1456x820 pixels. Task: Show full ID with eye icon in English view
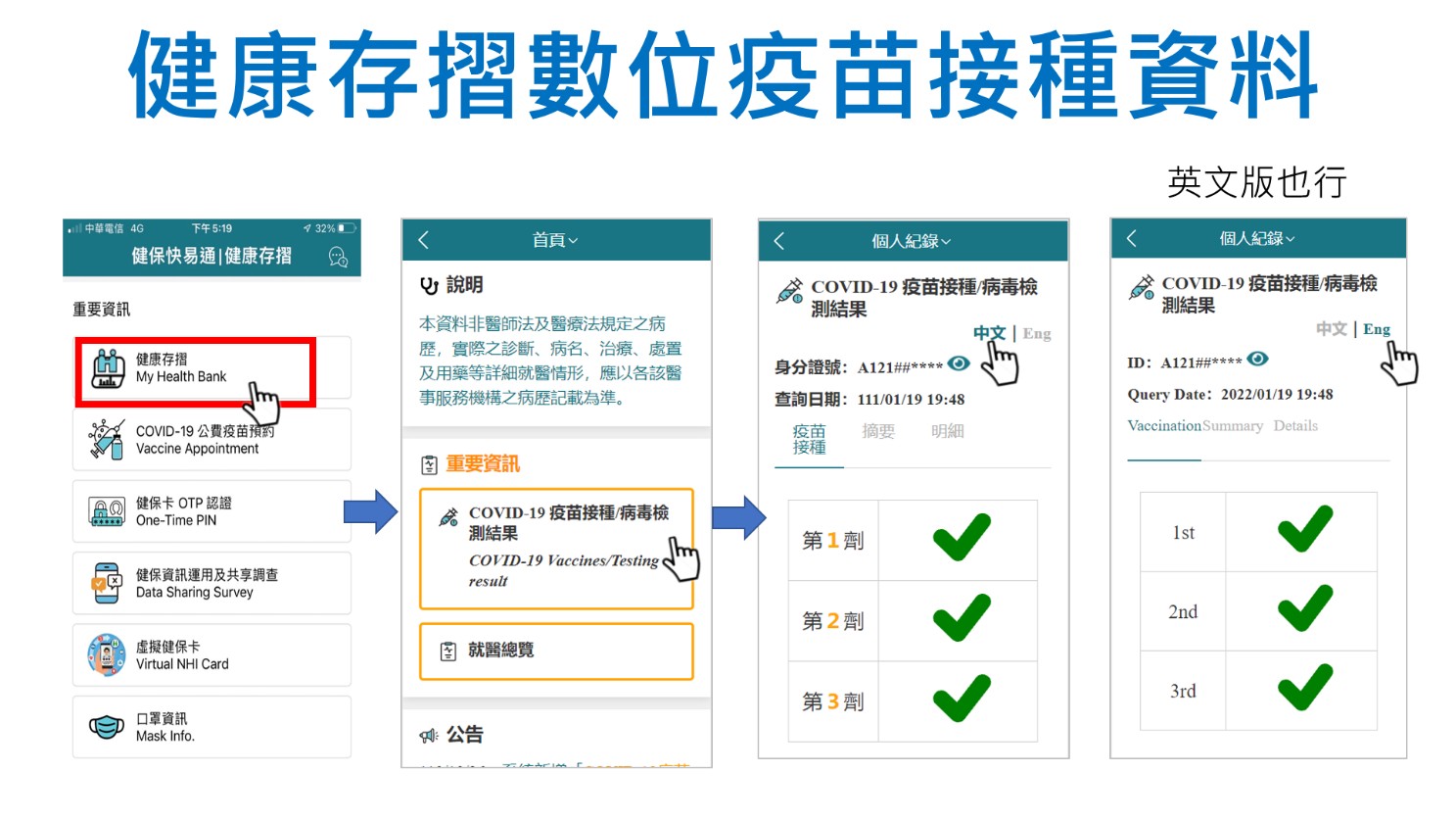pyautogui.click(x=1257, y=360)
